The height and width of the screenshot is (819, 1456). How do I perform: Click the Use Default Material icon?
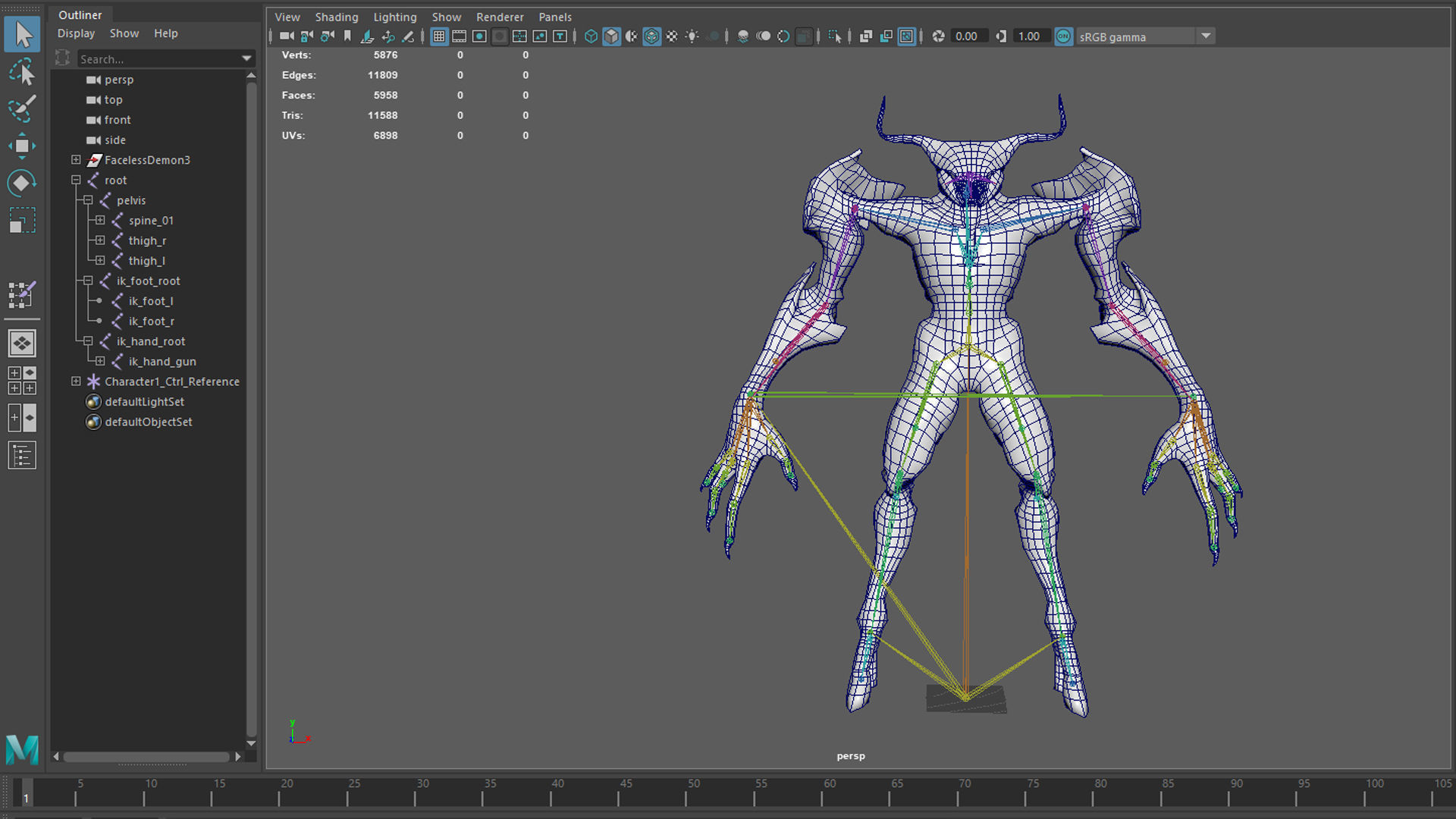632,36
